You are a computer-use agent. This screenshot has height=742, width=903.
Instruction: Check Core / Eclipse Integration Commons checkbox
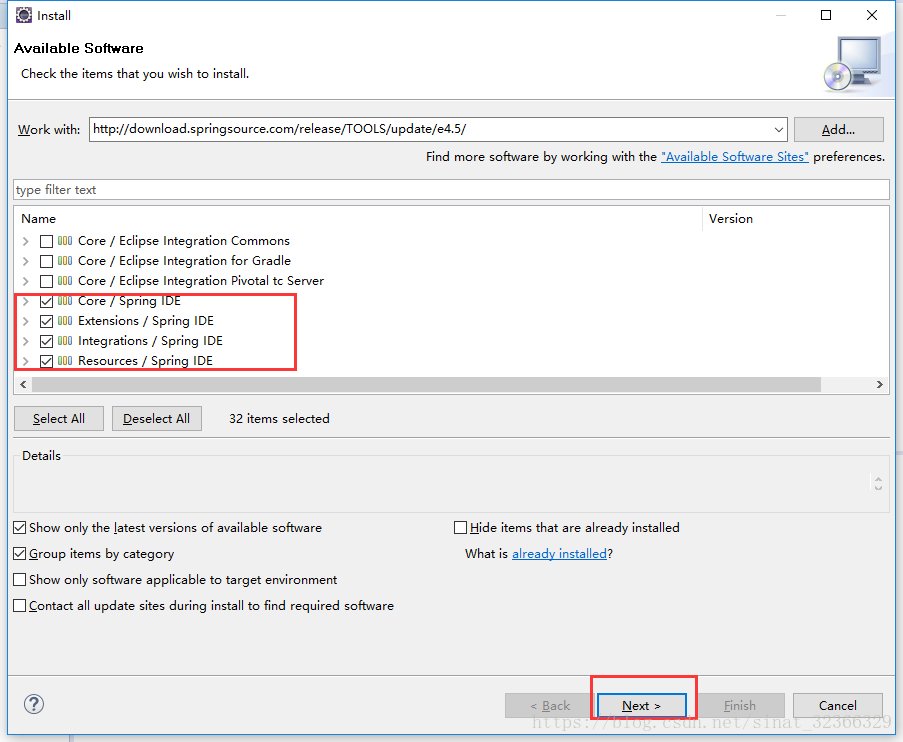click(47, 241)
